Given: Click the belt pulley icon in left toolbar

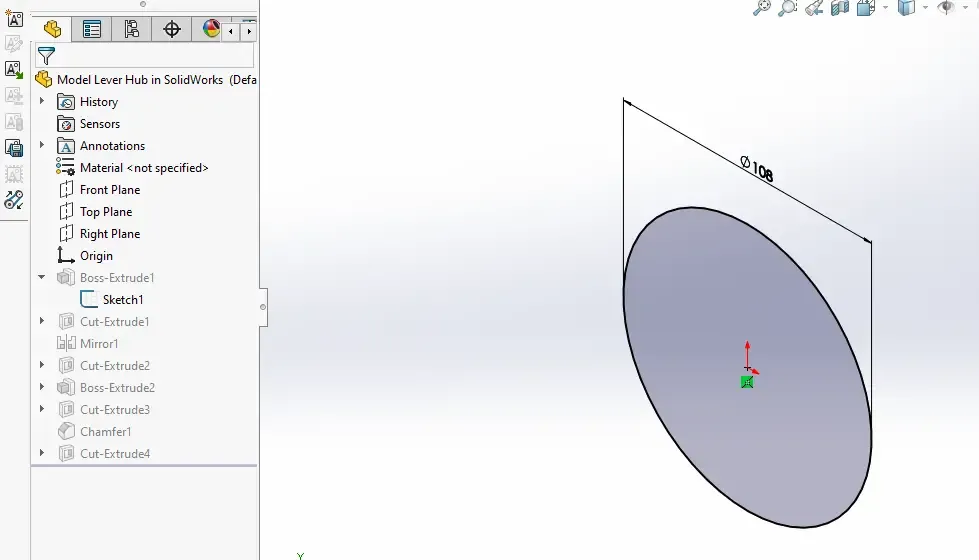Looking at the screenshot, I should pos(14,200).
